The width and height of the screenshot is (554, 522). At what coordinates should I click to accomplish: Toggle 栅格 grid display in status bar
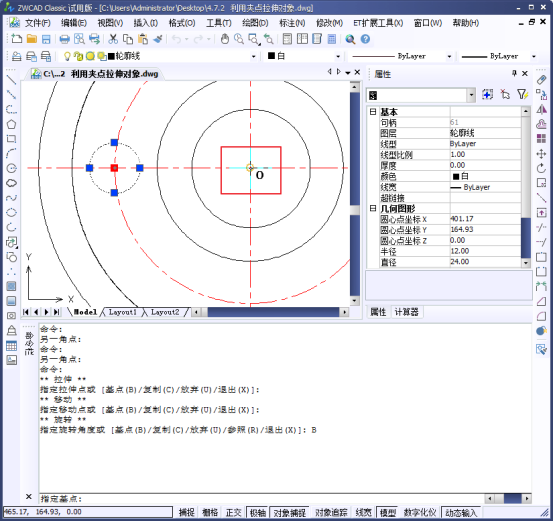pos(210,512)
